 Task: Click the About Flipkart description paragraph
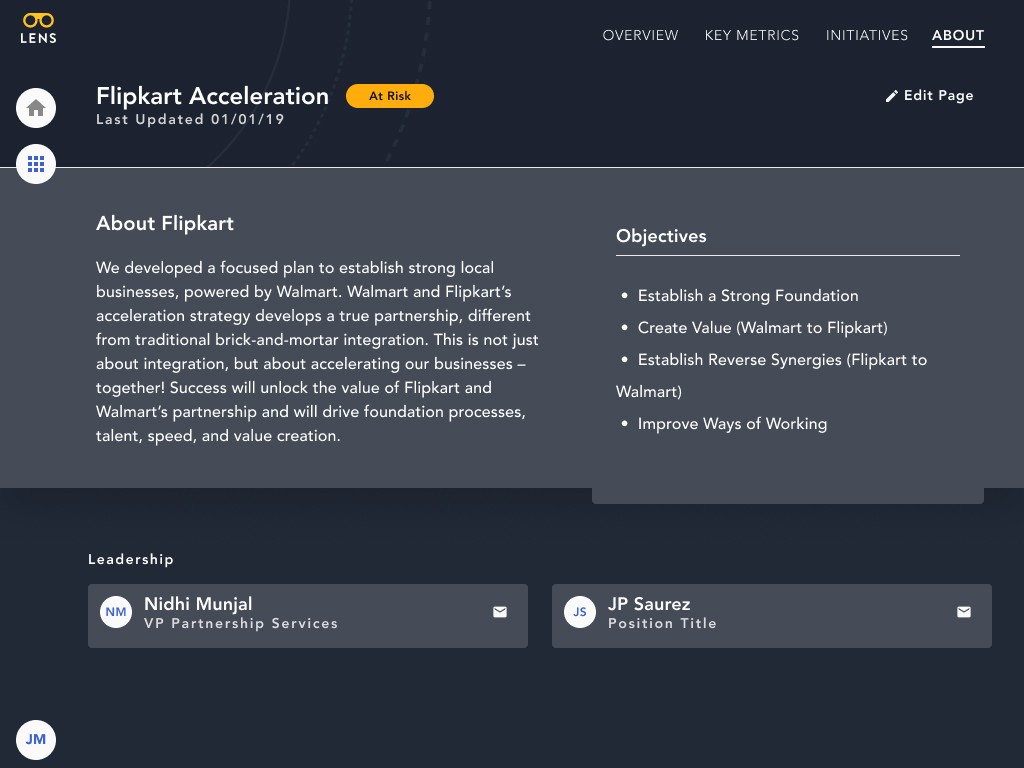[317, 351]
